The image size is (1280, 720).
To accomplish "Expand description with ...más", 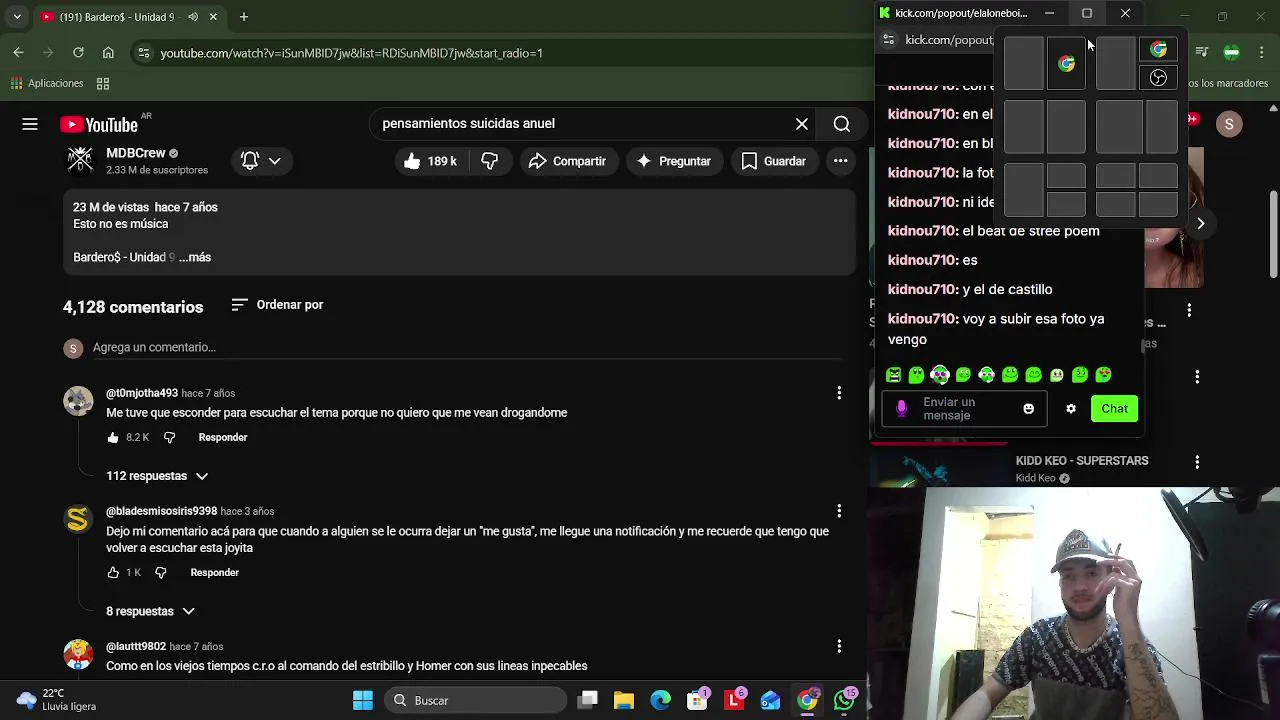I will click(195, 257).
